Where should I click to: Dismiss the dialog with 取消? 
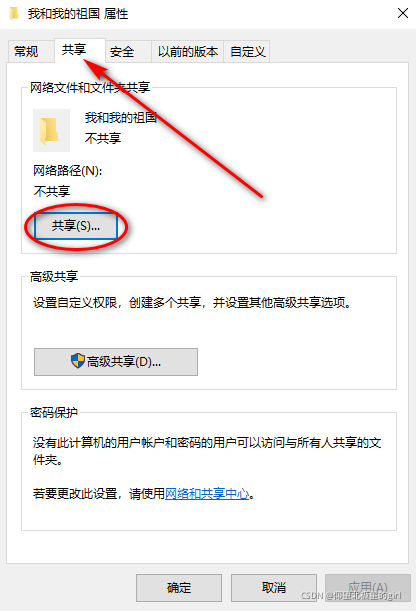pos(273,588)
